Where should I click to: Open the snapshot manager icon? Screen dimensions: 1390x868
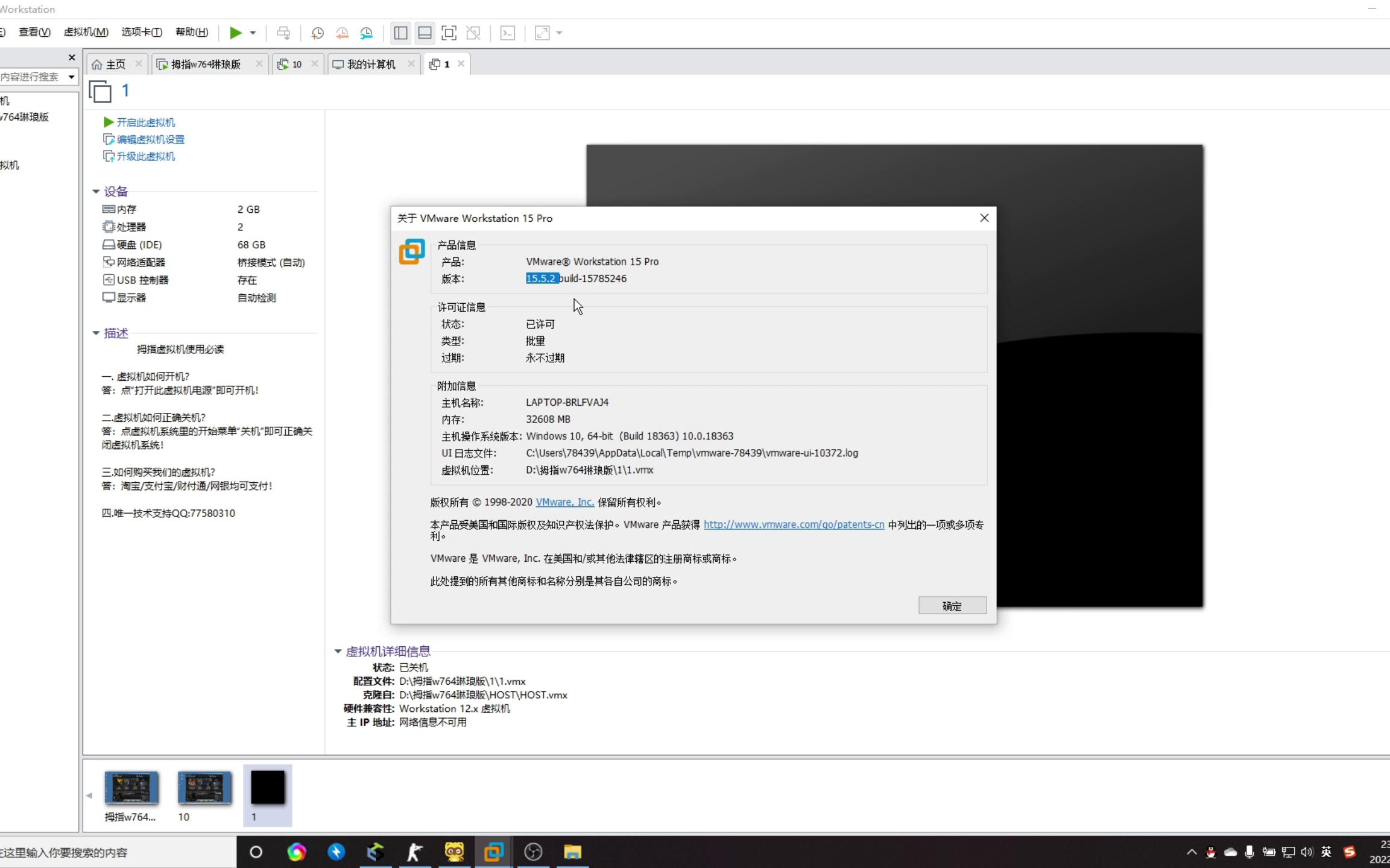pos(366,33)
